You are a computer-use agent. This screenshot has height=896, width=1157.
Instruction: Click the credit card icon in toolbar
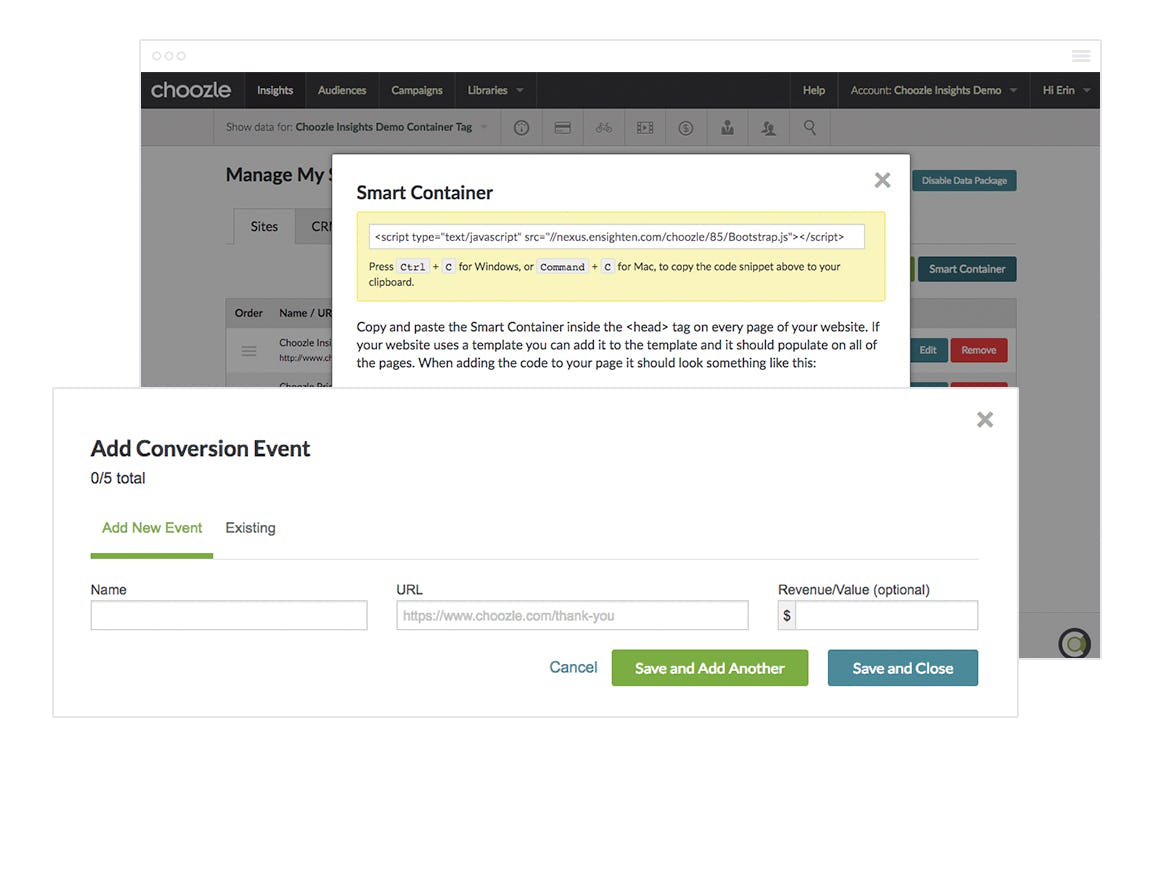tap(562, 128)
